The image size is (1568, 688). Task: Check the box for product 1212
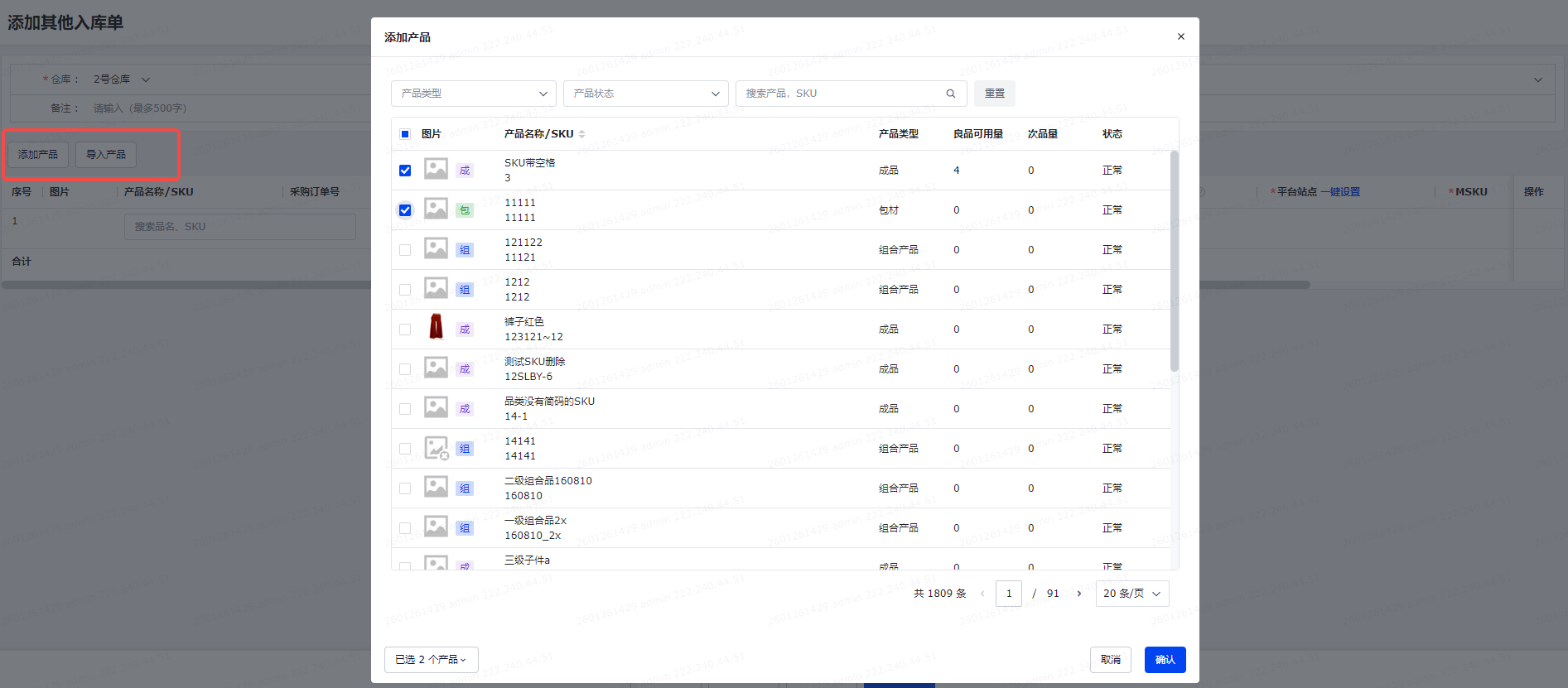(x=405, y=290)
